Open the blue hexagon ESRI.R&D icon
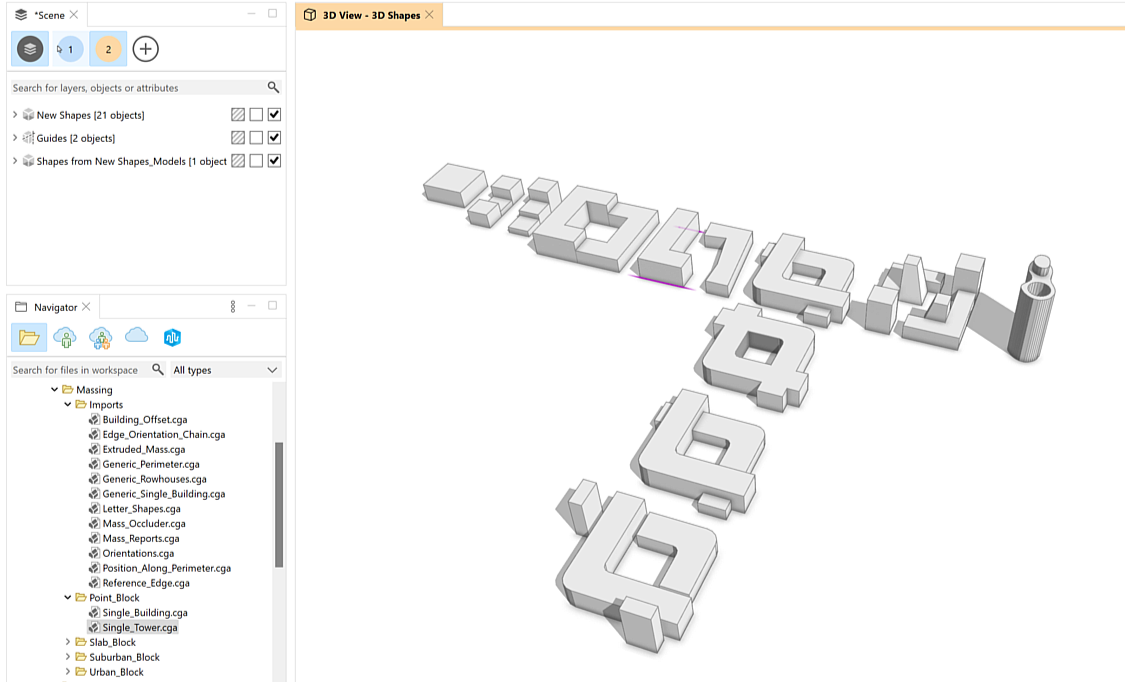Viewport: 1125px width, 682px height. (x=172, y=337)
